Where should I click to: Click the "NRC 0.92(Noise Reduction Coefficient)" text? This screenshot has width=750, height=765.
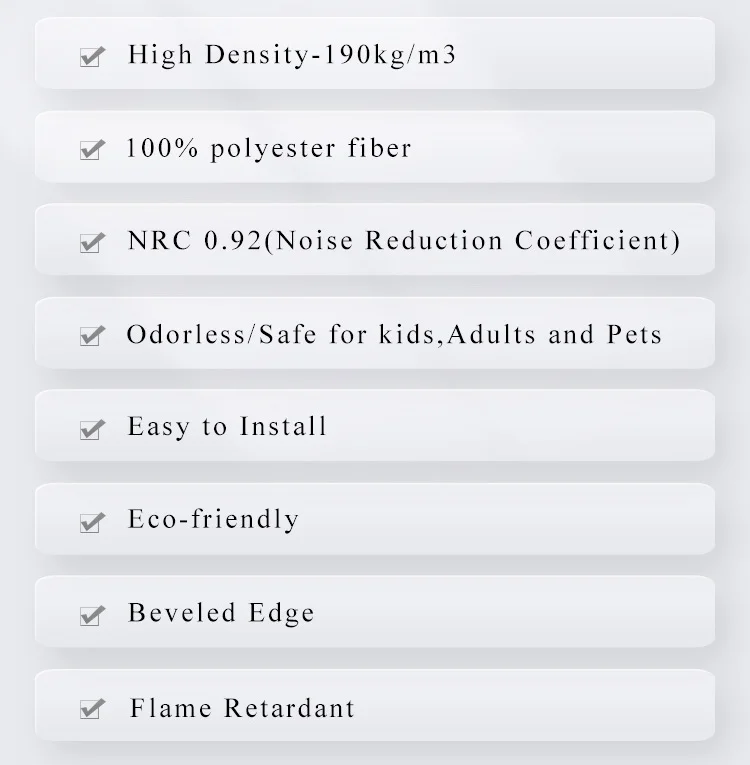[404, 241]
